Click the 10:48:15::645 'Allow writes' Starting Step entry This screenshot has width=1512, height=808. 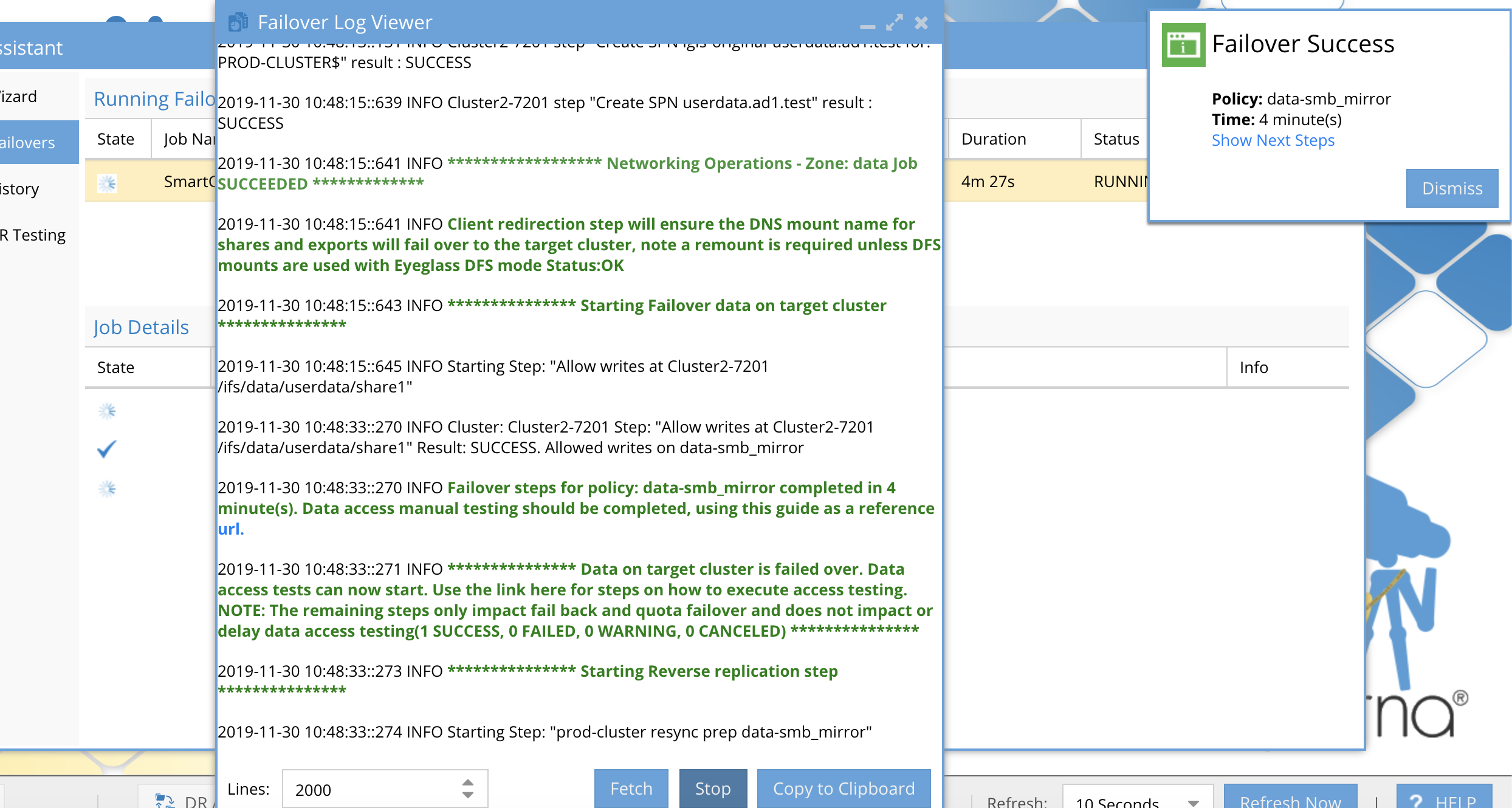(493, 376)
